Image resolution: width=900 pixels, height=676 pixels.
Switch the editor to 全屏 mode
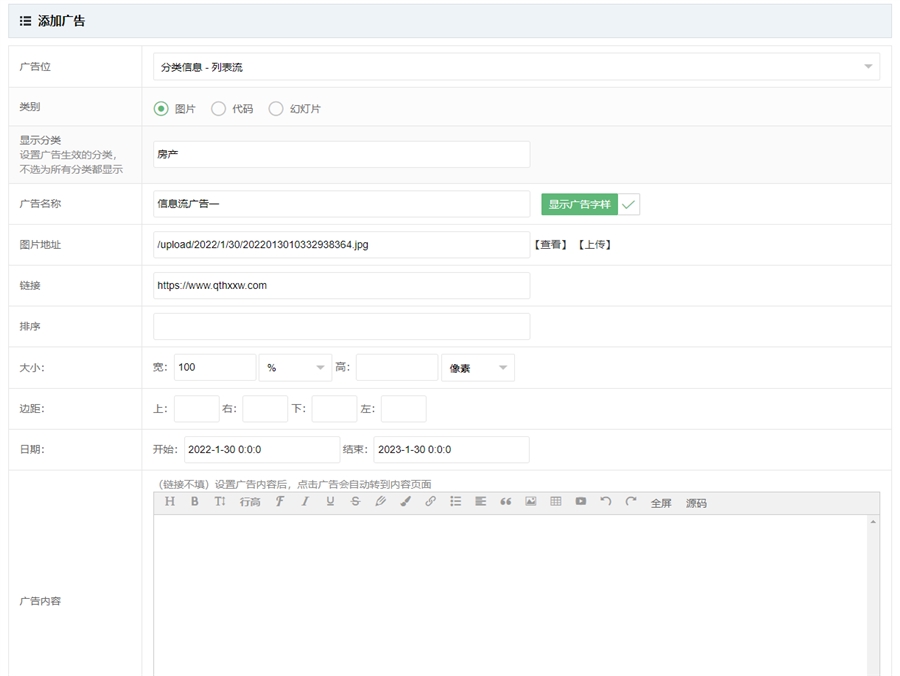point(661,503)
